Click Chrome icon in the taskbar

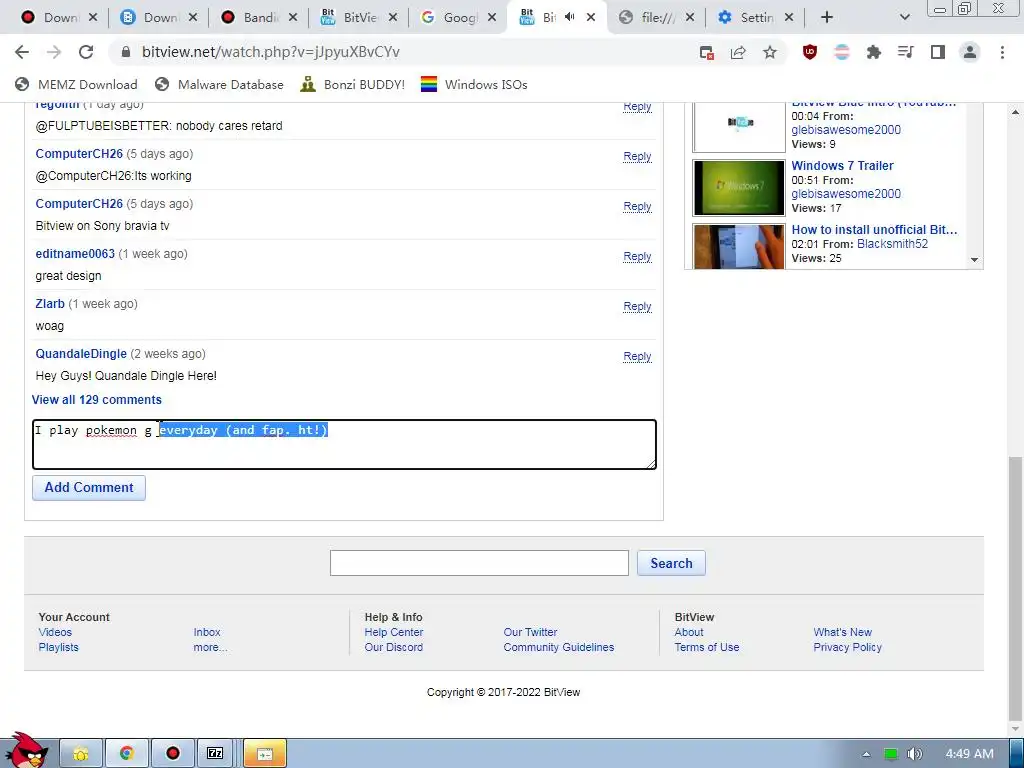pyautogui.click(x=127, y=754)
